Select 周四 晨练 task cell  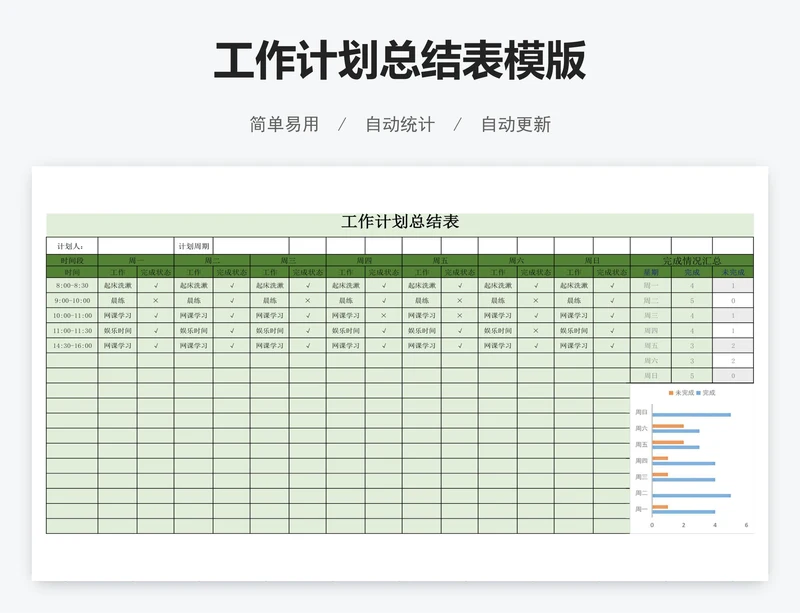pos(346,301)
